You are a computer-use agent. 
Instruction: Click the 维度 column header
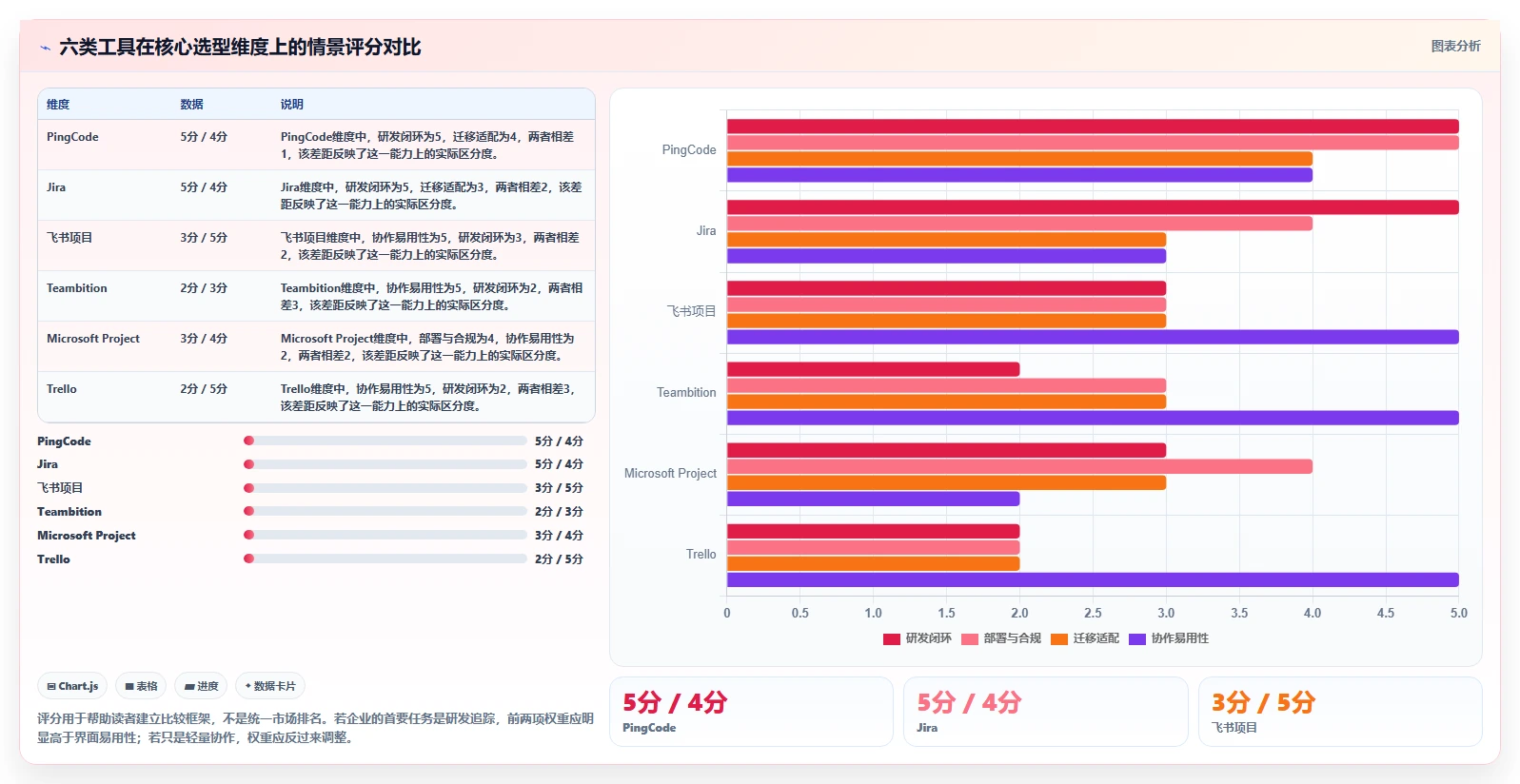58,105
